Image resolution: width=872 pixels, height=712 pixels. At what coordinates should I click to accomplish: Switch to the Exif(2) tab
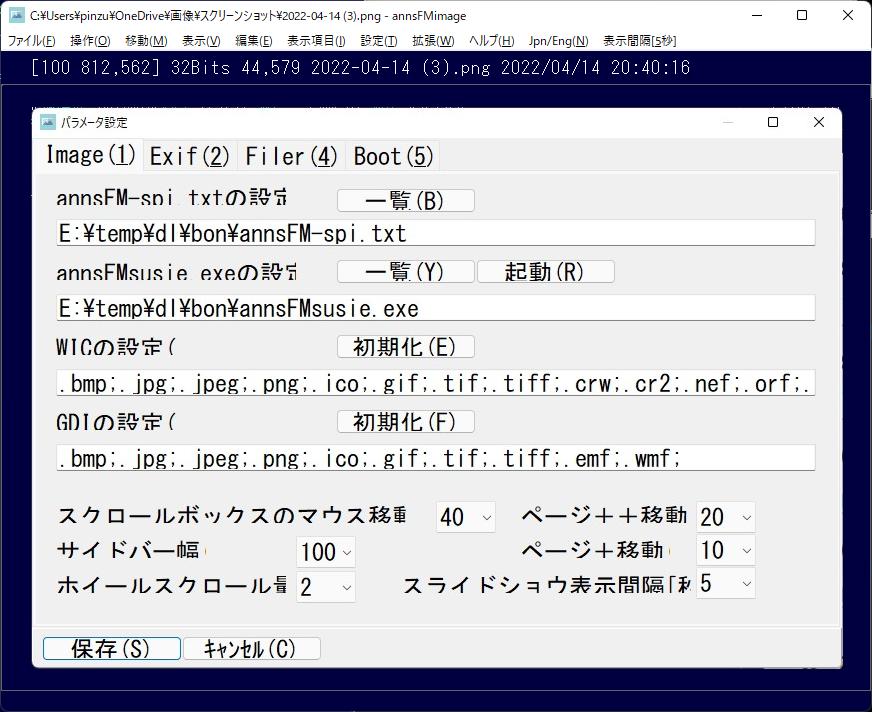pos(189,156)
